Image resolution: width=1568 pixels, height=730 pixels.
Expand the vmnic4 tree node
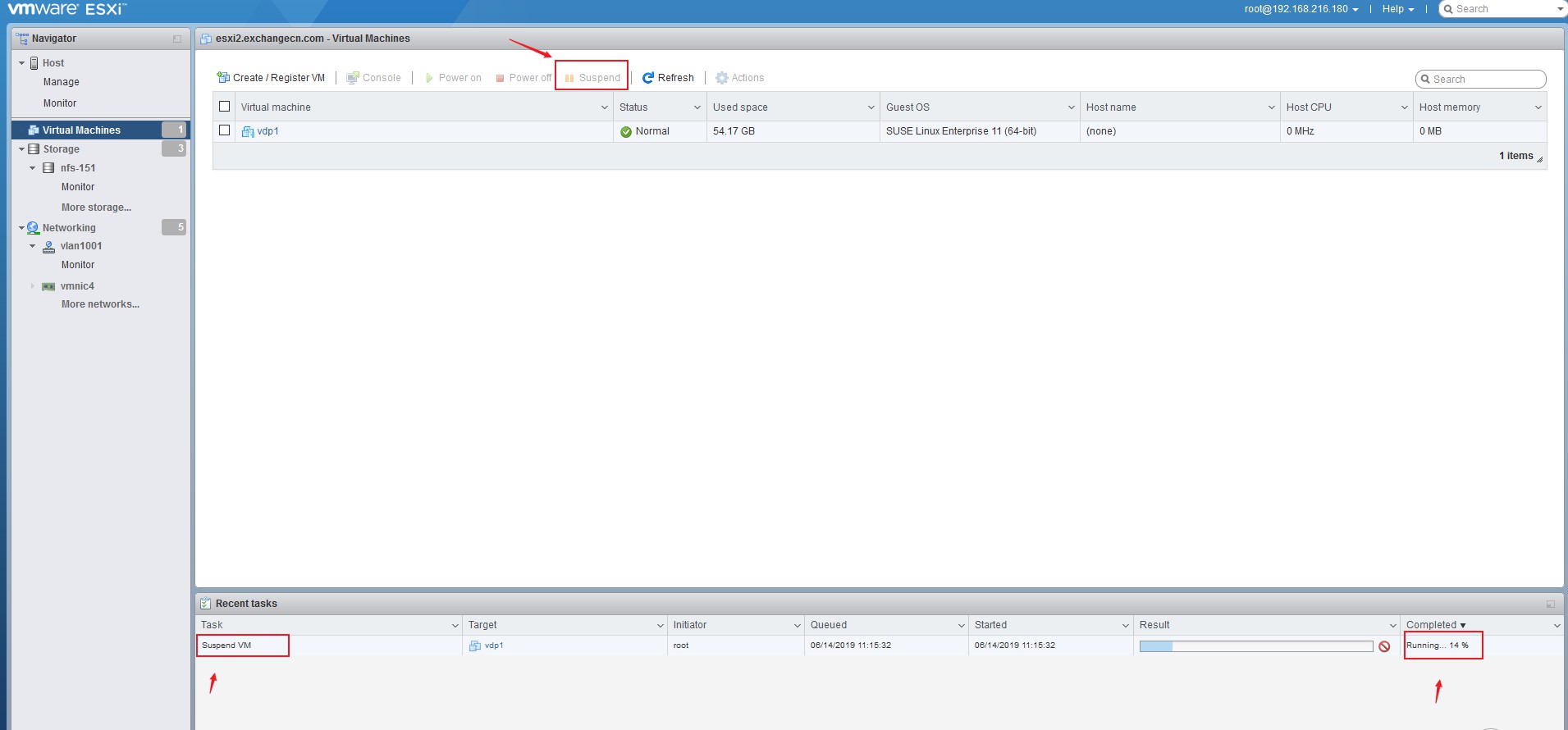[33, 286]
